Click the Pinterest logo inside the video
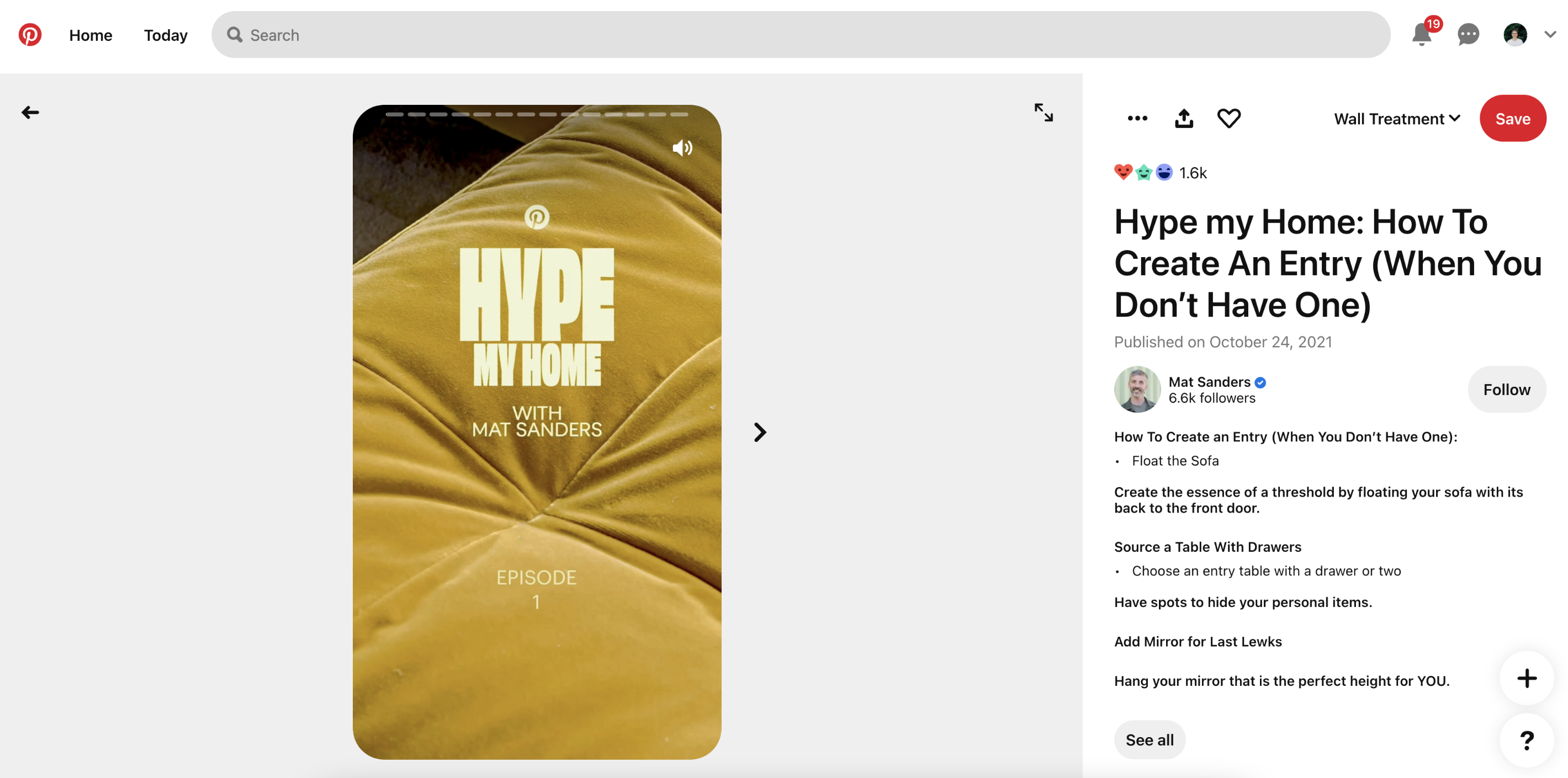This screenshot has height=778, width=1568. pos(536,217)
